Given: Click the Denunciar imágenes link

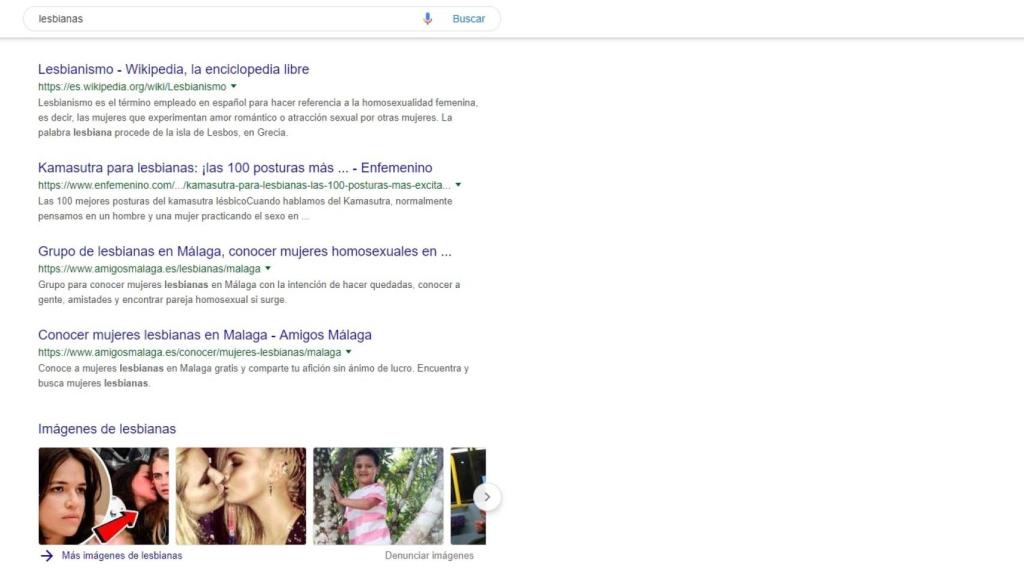Looking at the screenshot, I should 429,556.
